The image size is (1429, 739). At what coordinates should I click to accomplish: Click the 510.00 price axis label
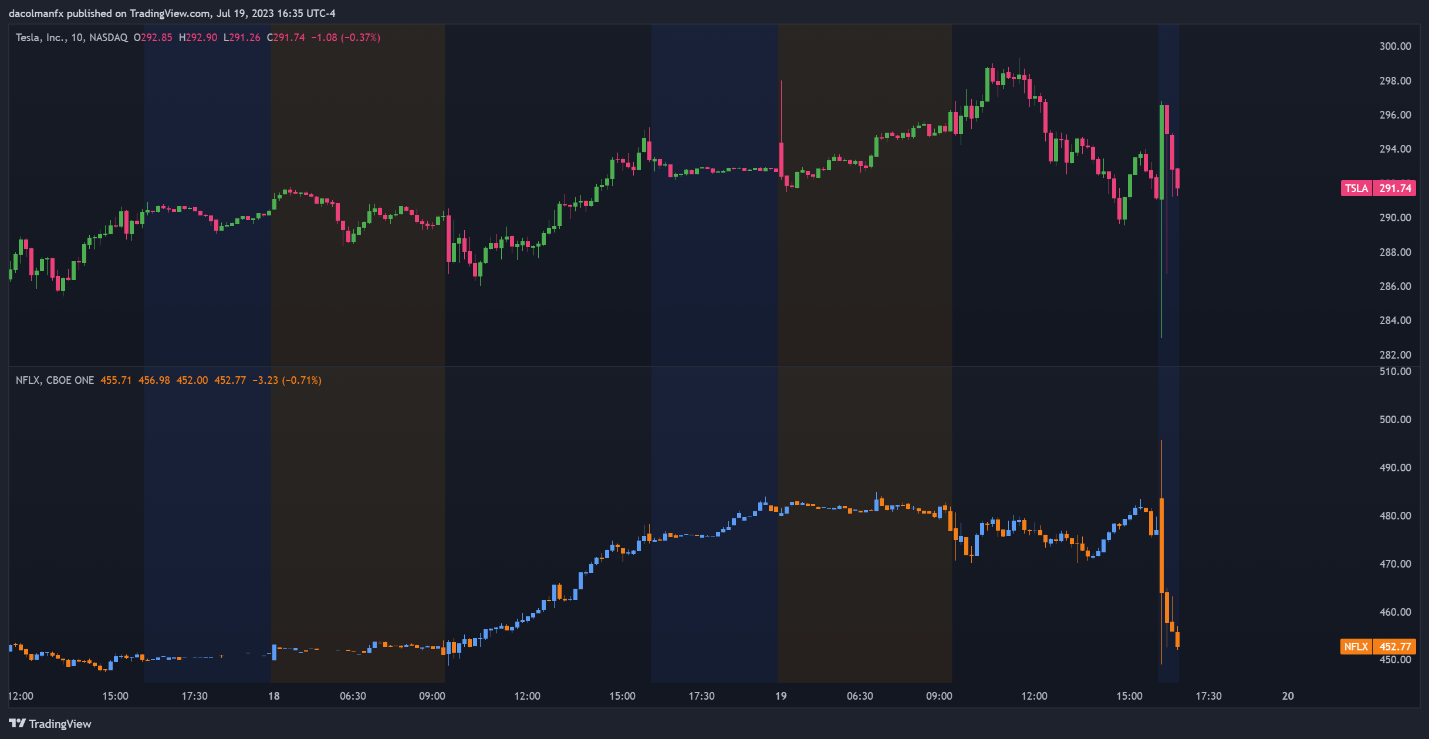click(1395, 371)
